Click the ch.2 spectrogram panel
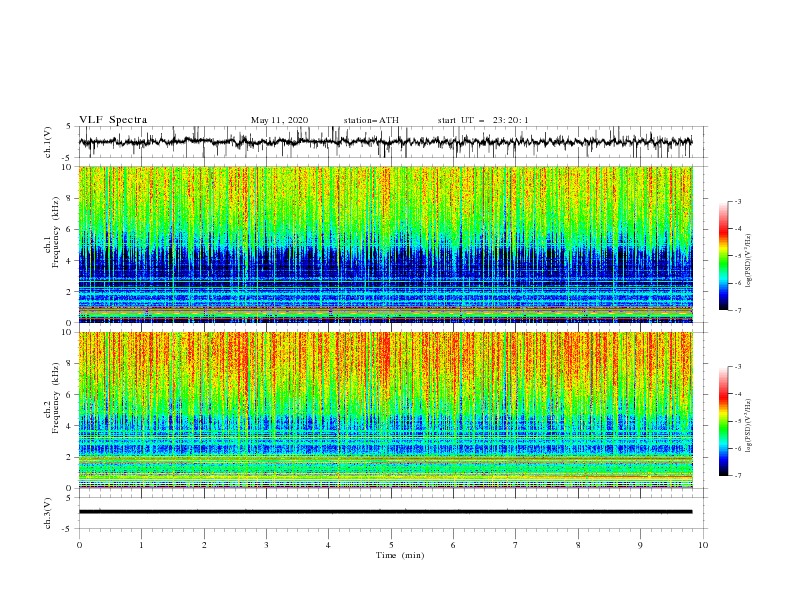 pyautogui.click(x=386, y=410)
